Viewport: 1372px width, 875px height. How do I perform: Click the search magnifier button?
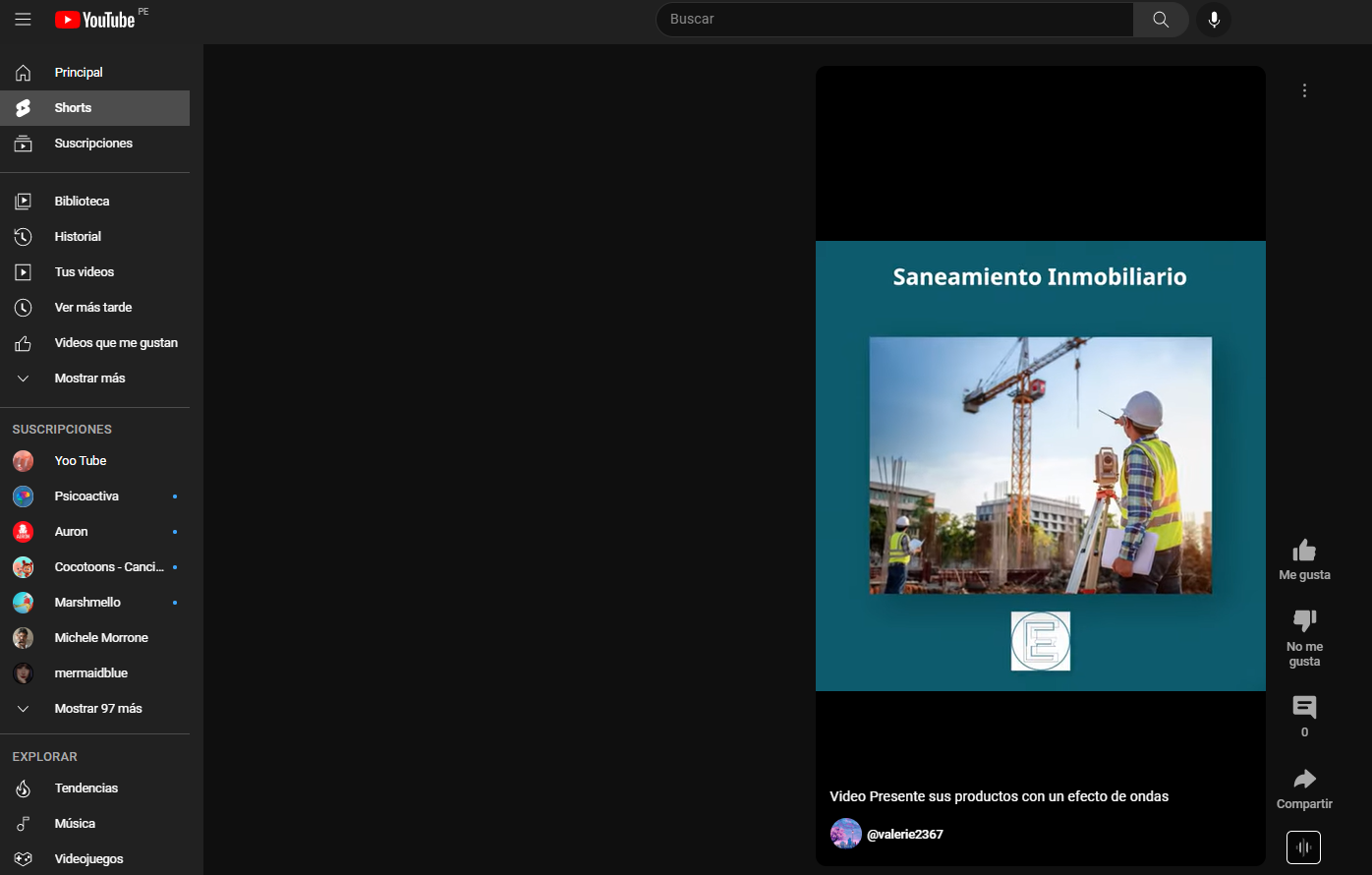tap(1161, 20)
